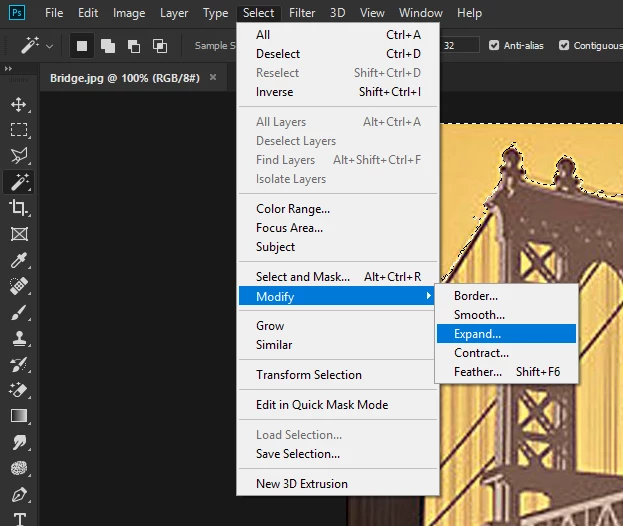Select the Gradient tool

pyautogui.click(x=19, y=416)
